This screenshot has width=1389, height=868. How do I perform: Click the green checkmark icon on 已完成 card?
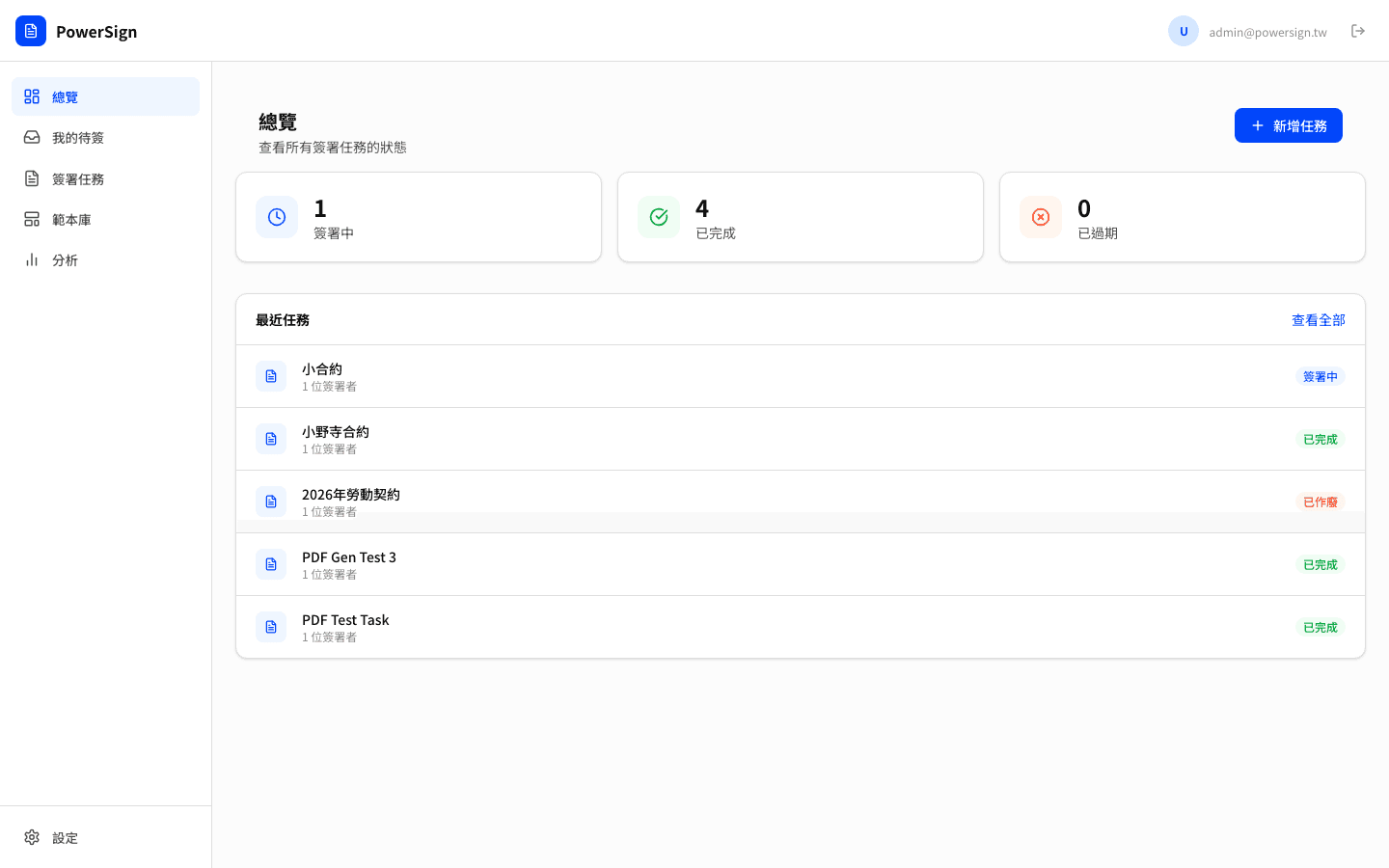tap(659, 217)
